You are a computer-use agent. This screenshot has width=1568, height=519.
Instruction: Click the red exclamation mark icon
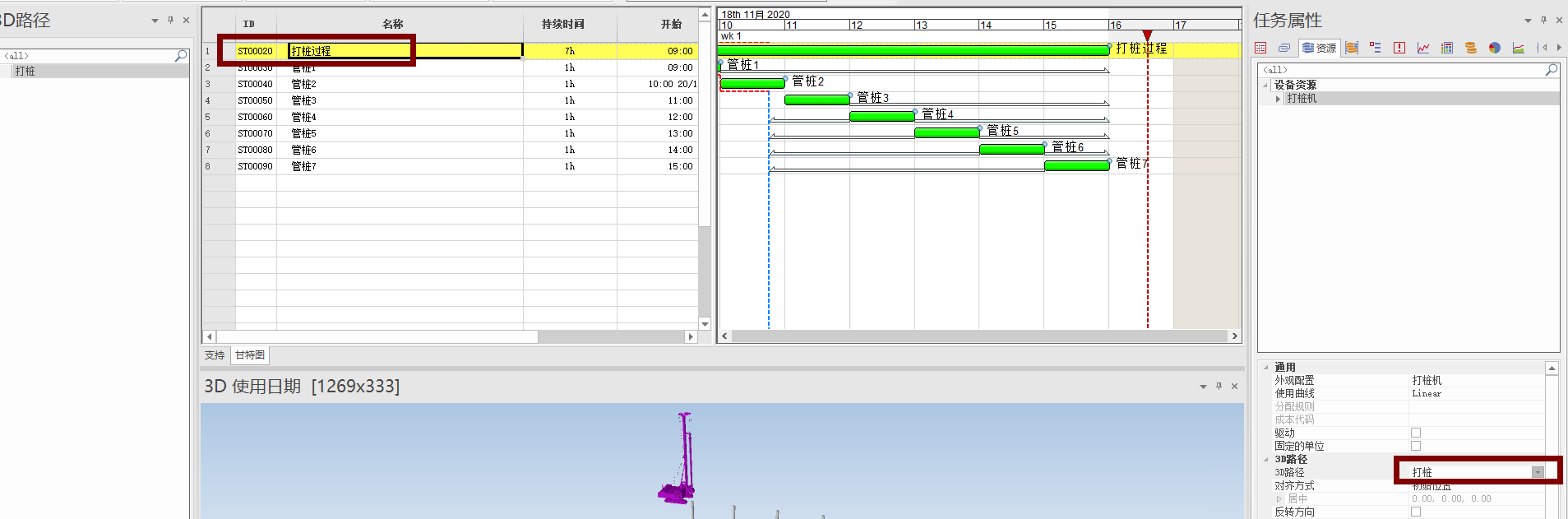[1399, 48]
